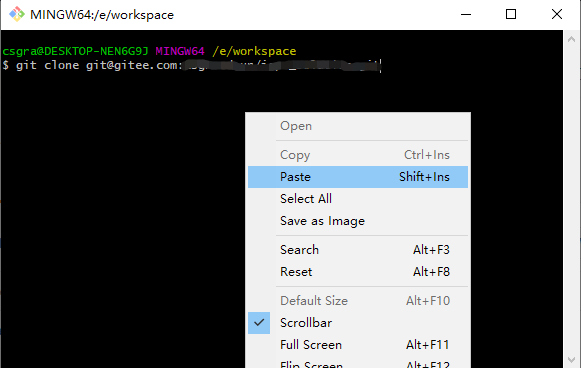581x368 pixels.
Task: Click scrollbar down arrow in terminal
Action: (x=571, y=360)
